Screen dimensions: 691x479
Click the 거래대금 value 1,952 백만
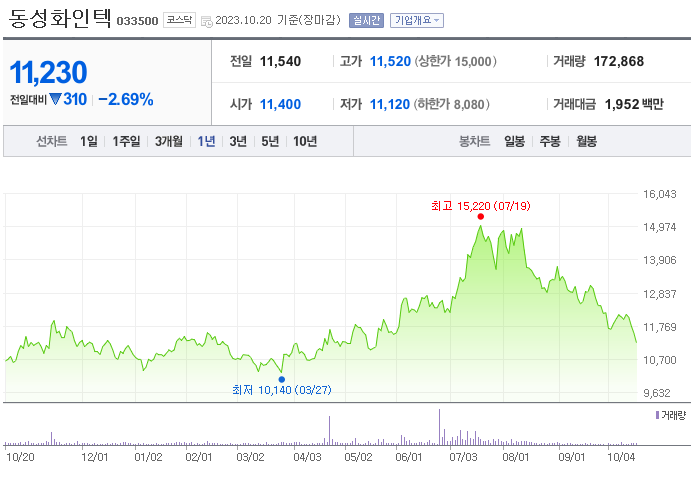pyautogui.click(x=634, y=104)
